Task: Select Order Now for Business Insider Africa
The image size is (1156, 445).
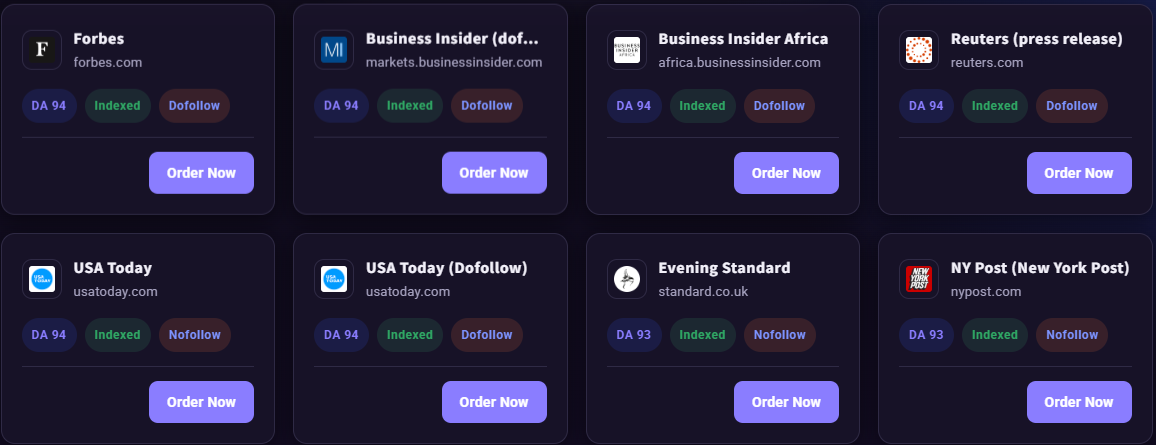Action: point(786,173)
